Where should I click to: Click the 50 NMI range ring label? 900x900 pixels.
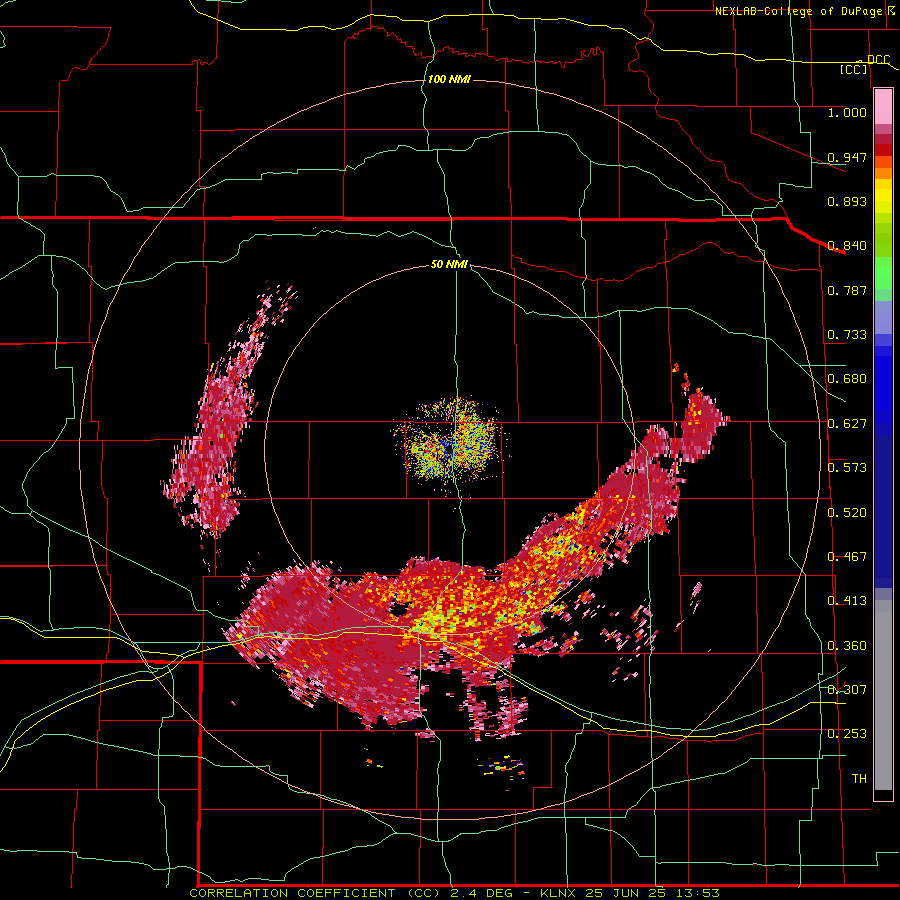[449, 265]
